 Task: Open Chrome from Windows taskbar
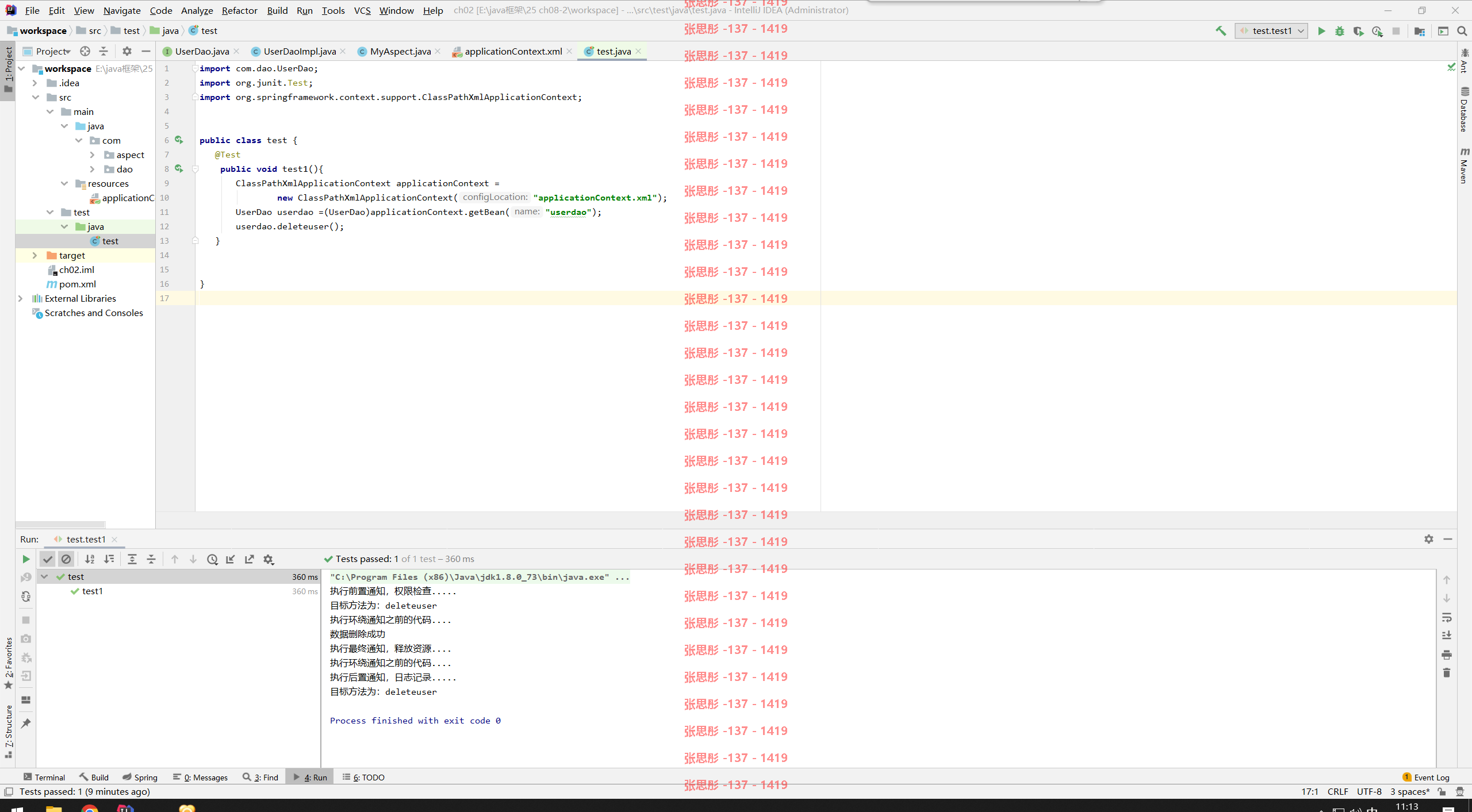tap(90, 808)
